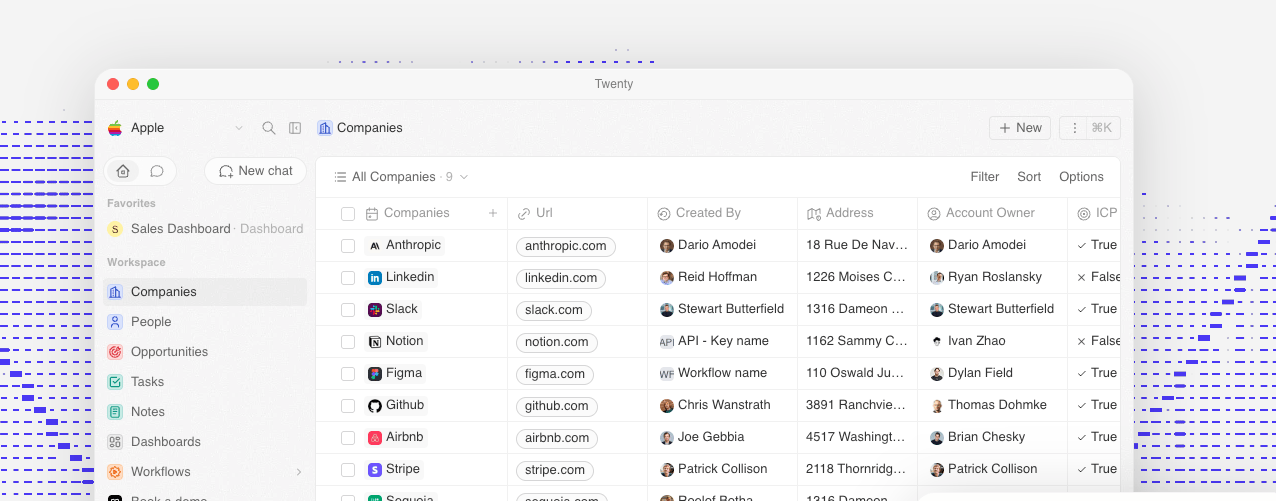Viewport: 1276px width, 501px height.
Task: Open the anthropic.com link
Action: pos(566,246)
